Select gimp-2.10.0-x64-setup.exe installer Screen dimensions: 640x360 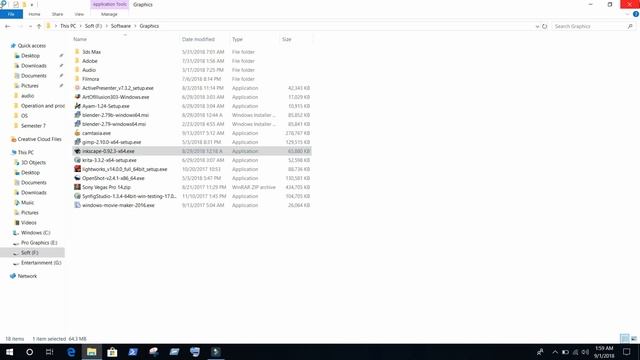[x=111, y=142]
